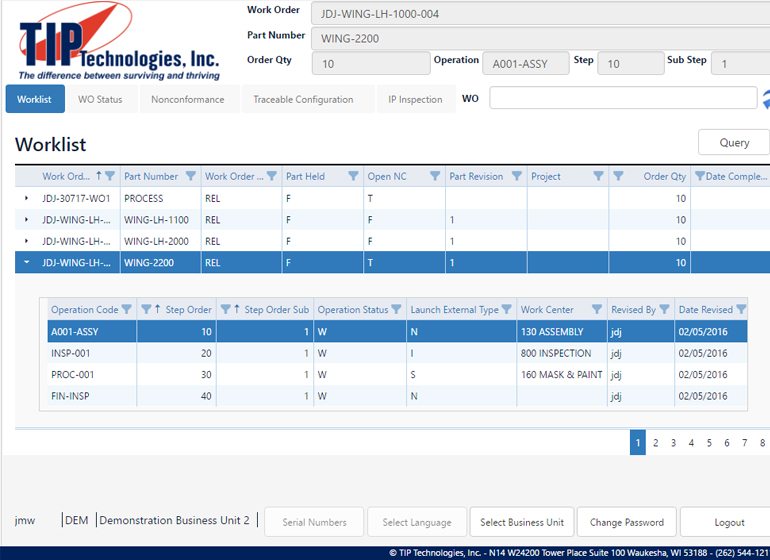Open the Work Center column filter

(x=597, y=309)
